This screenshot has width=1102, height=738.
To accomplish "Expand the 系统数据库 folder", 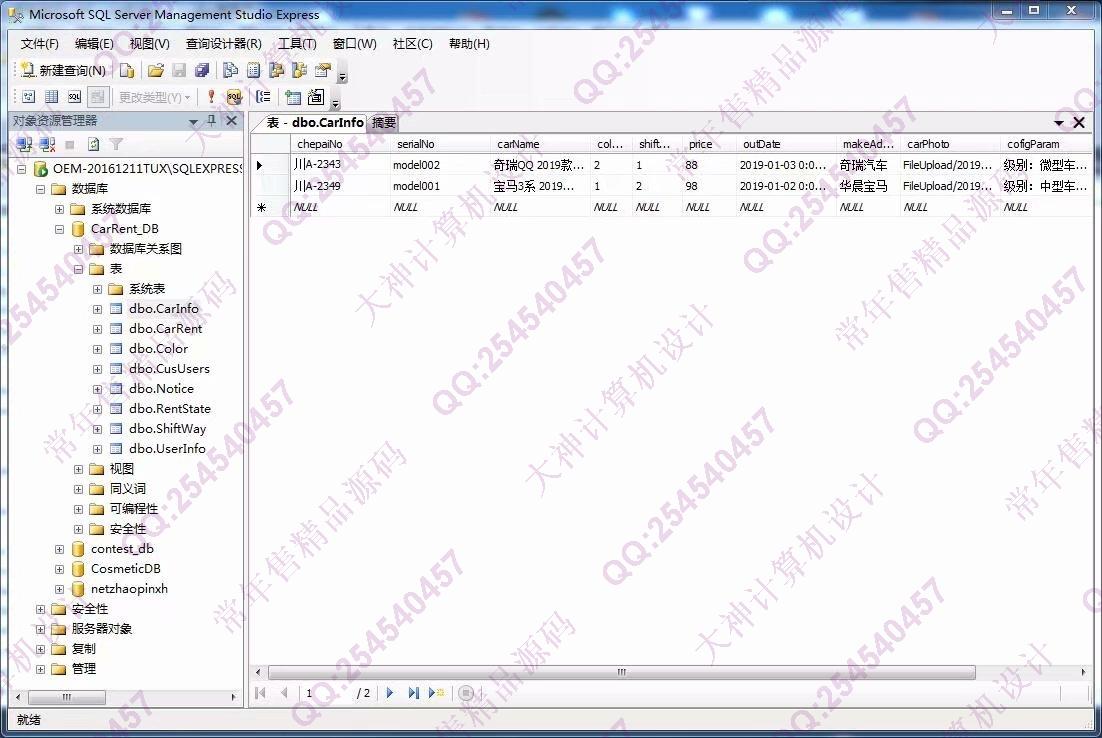I will 60,209.
